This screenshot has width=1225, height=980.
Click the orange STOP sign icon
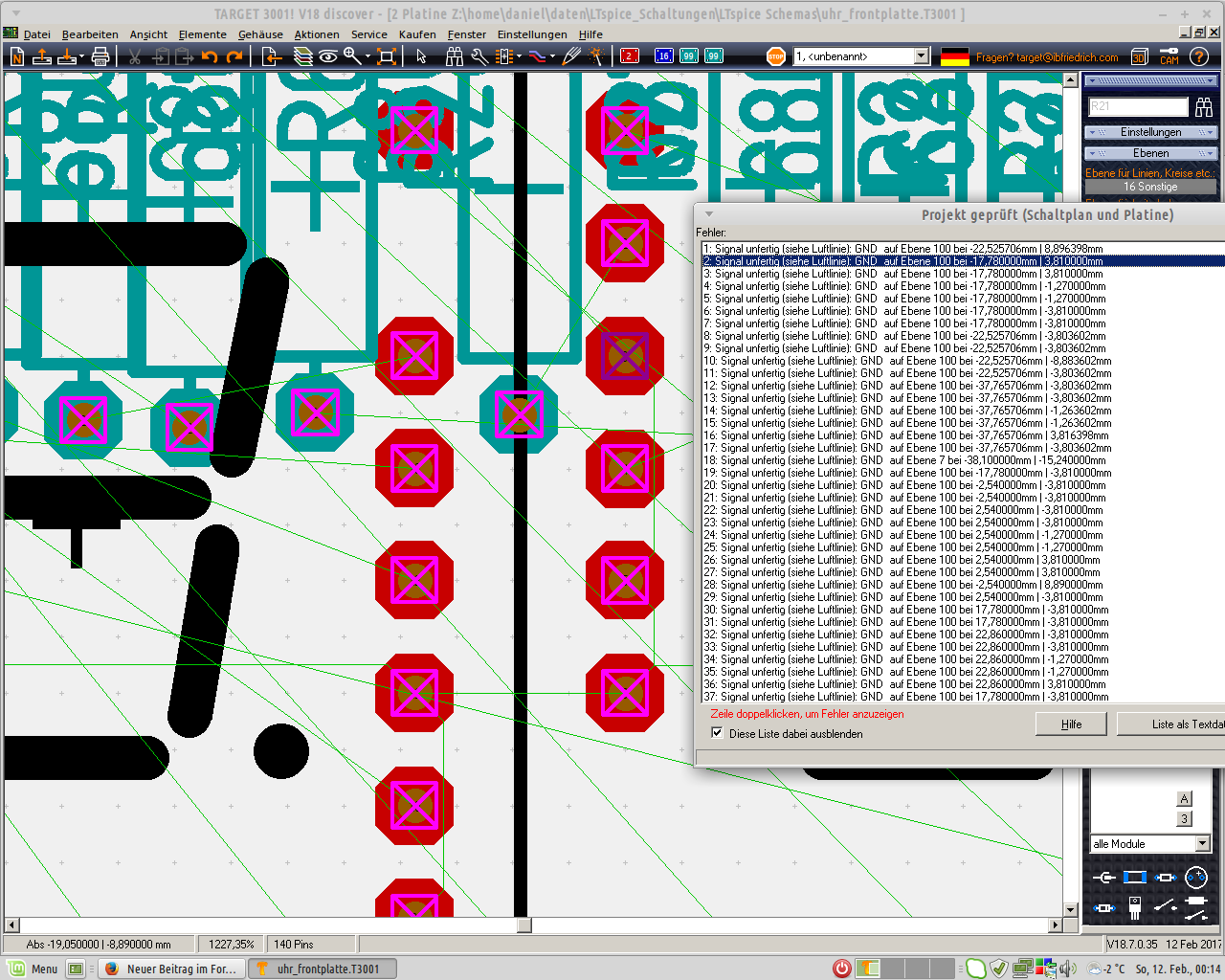776,56
